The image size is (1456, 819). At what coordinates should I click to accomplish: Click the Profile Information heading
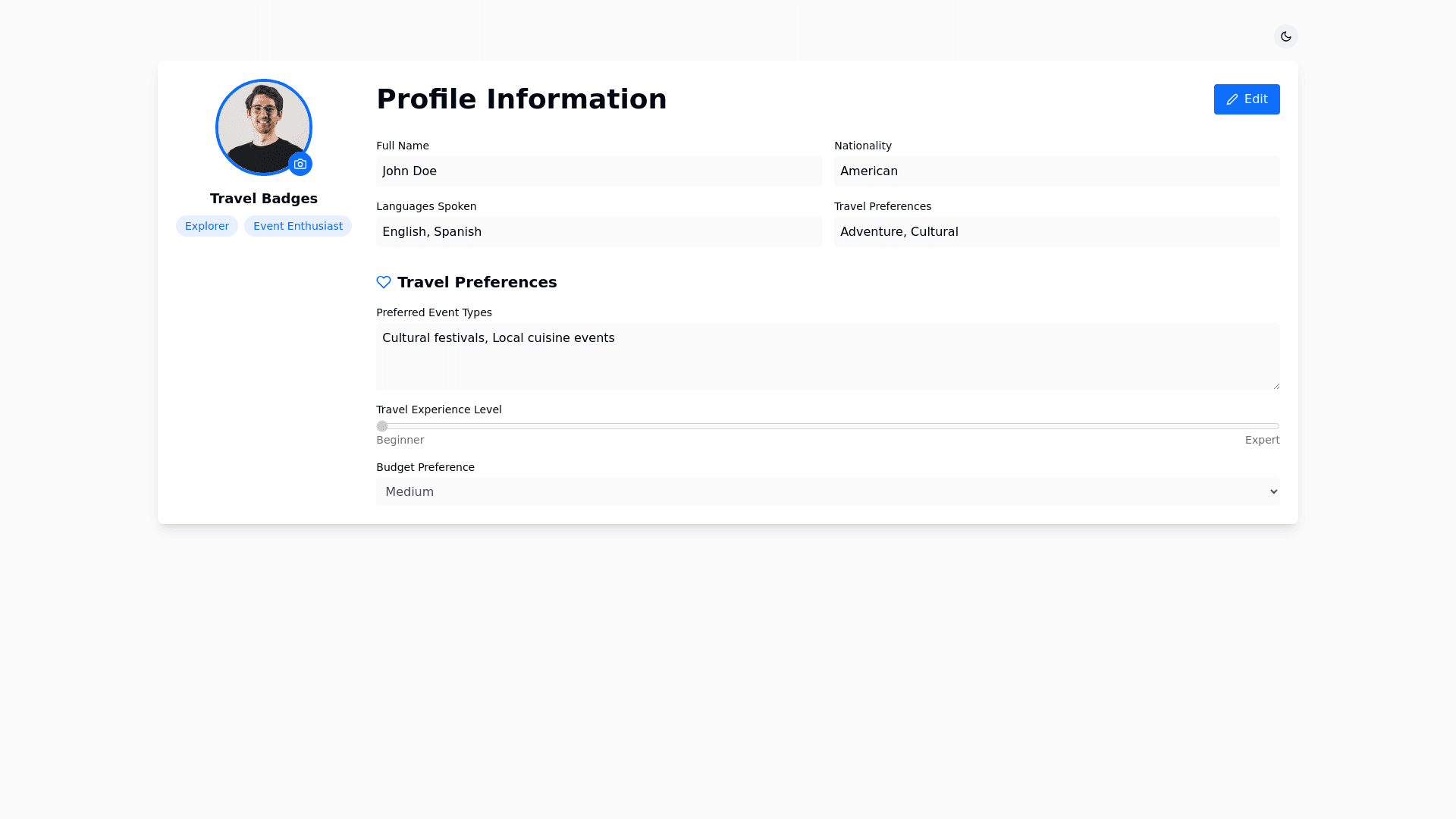click(x=521, y=99)
